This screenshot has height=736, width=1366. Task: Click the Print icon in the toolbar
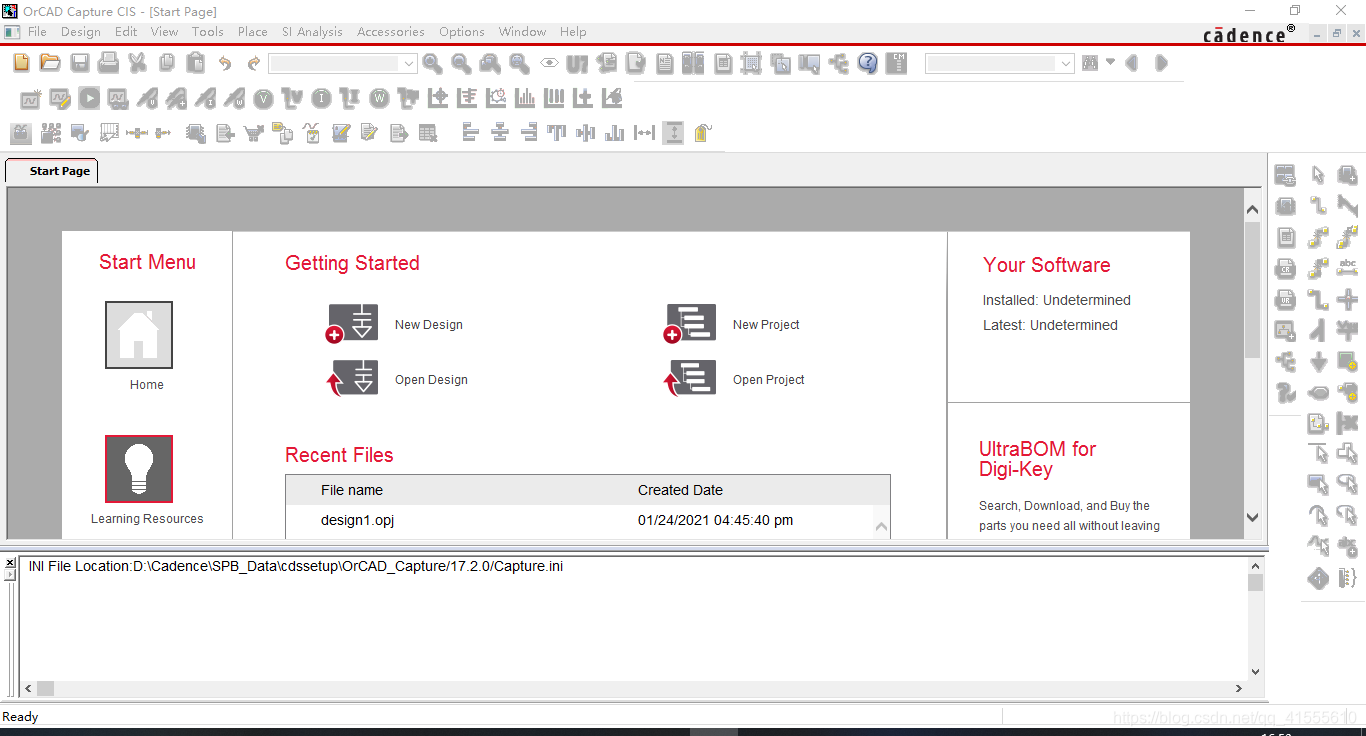109,63
